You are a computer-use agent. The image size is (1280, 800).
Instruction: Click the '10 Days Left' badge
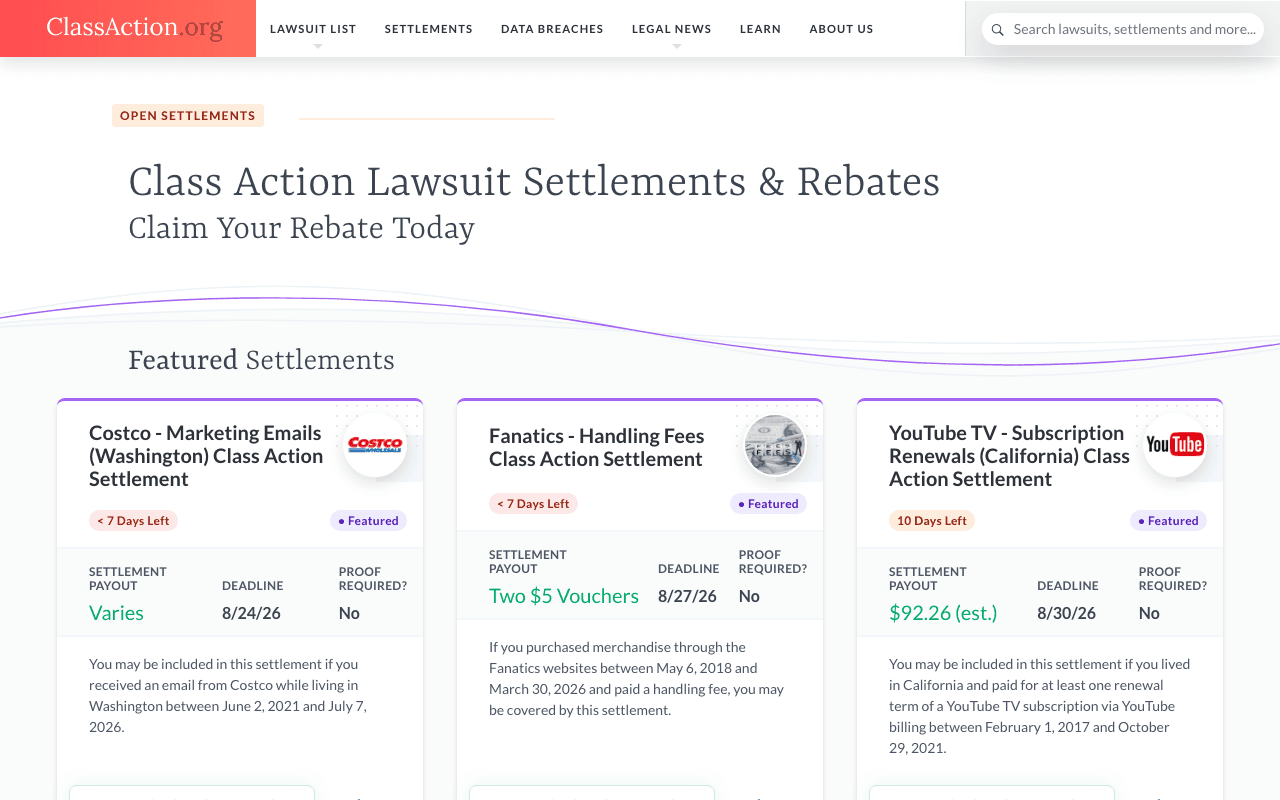click(x=932, y=521)
